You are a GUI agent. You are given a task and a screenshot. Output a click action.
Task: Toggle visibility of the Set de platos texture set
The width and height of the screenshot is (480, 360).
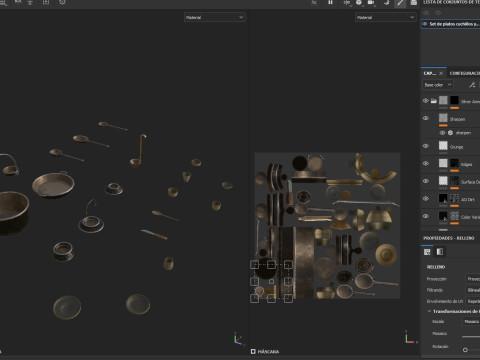pyautogui.click(x=425, y=24)
